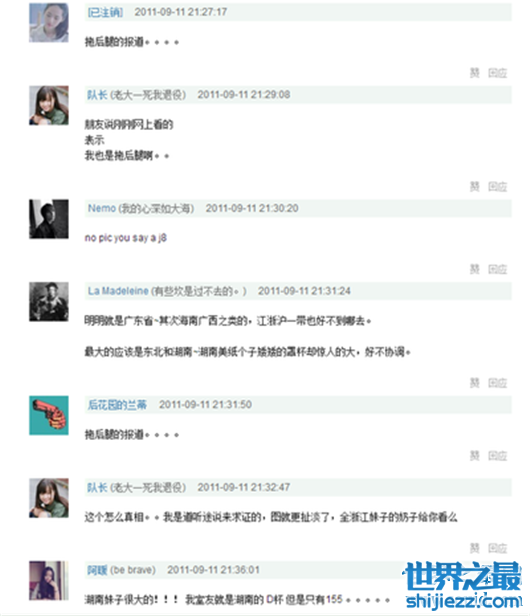Click 队长's avatar beside the 21:29:08 comment

[49, 105]
